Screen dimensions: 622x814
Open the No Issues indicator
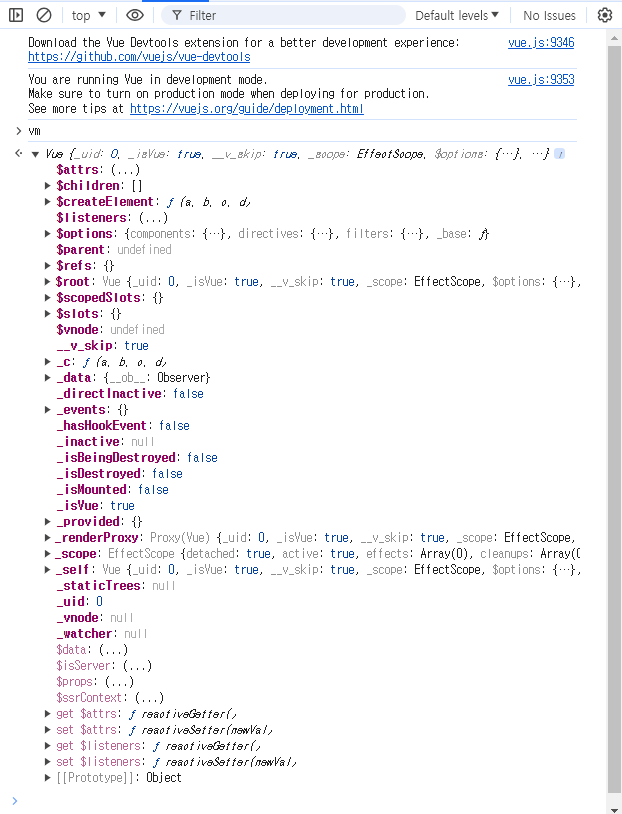tap(549, 16)
